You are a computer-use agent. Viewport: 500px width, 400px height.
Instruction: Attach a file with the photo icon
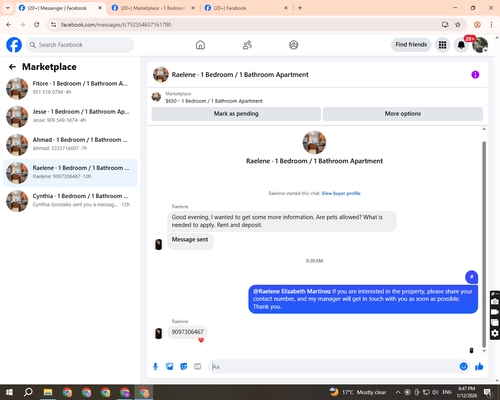pos(170,367)
